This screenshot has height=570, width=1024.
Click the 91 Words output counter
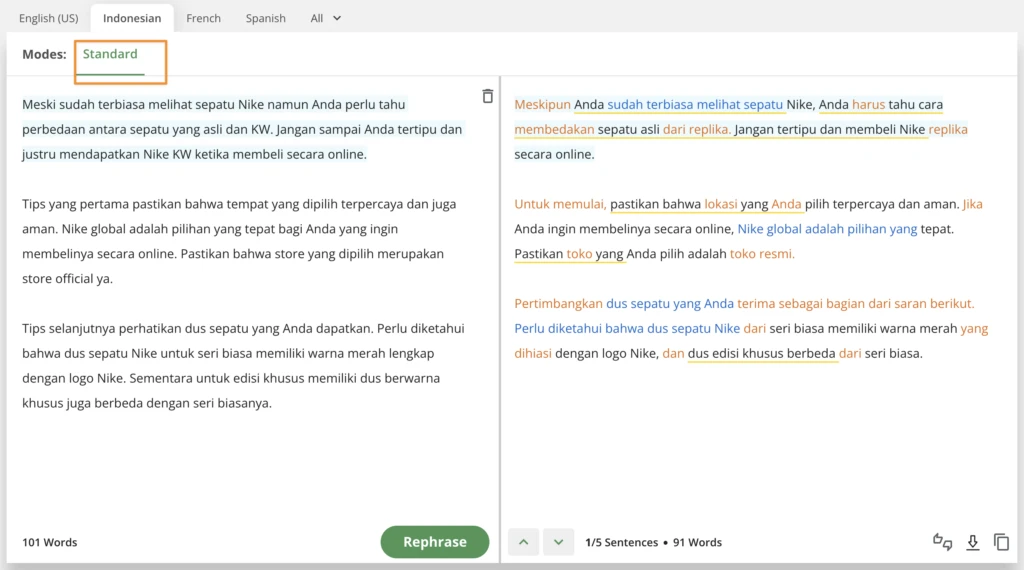click(697, 543)
